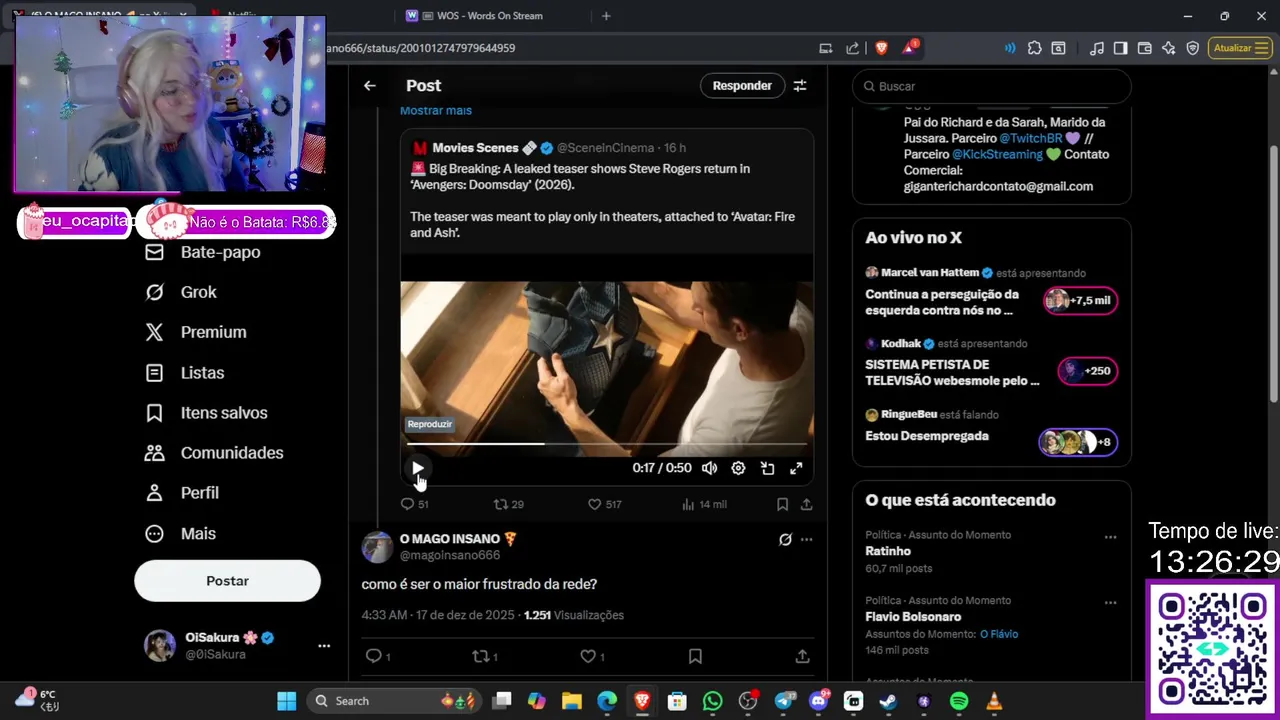Open @KickStreaming mention link

(x=997, y=154)
